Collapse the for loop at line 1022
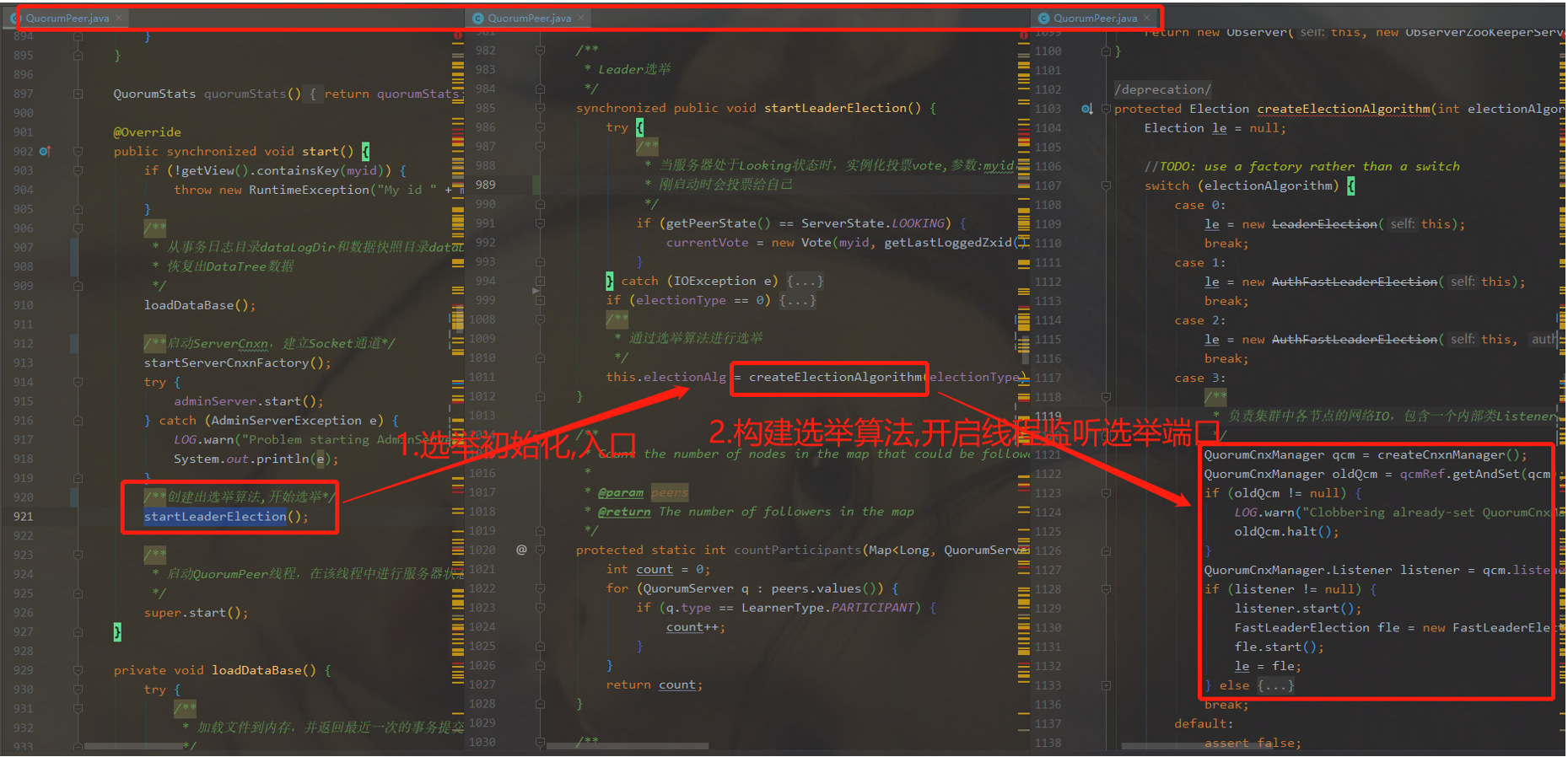Viewport: 1568px width, 757px height. (x=540, y=588)
